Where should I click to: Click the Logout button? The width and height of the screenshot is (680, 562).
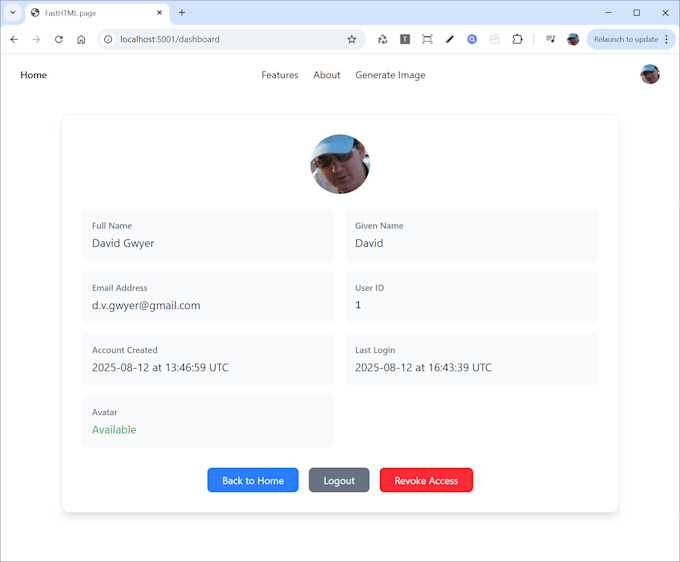[x=339, y=480]
